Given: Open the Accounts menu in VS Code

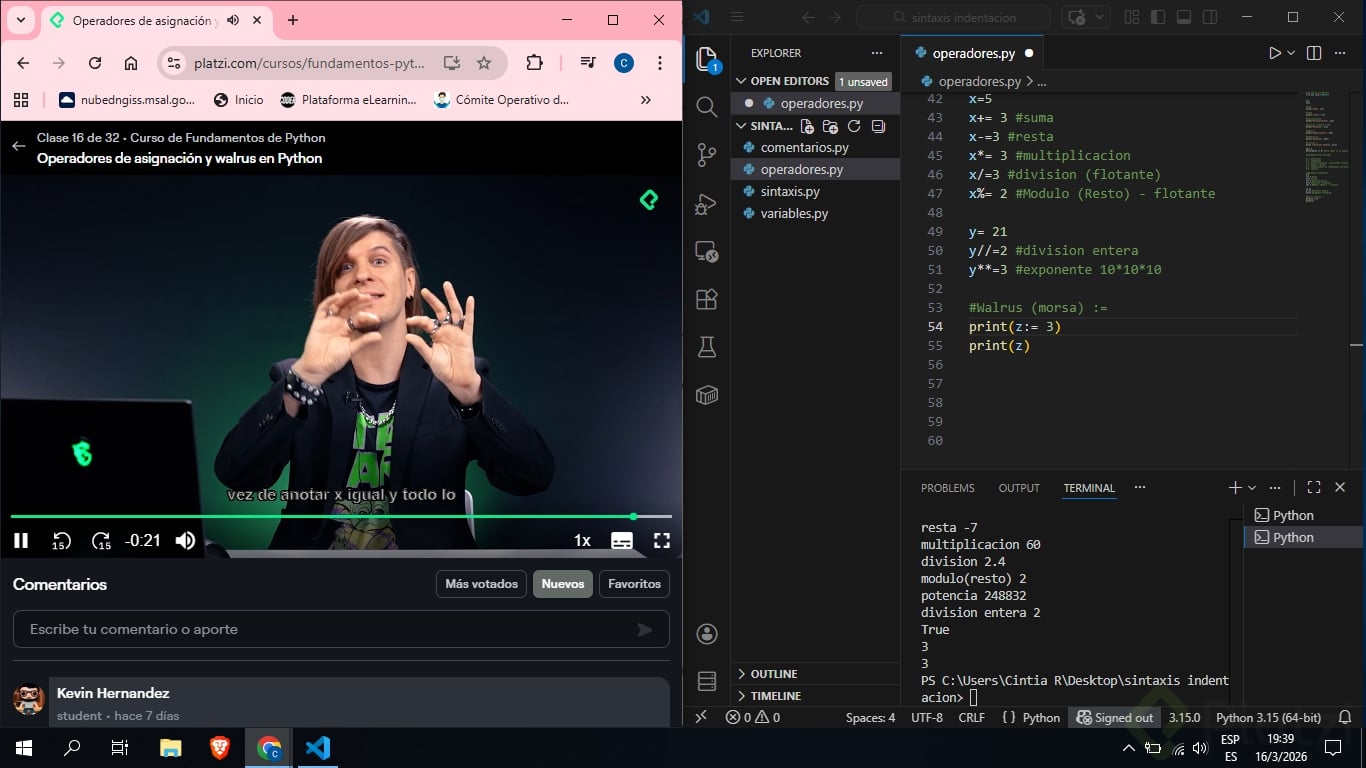Looking at the screenshot, I should point(707,634).
